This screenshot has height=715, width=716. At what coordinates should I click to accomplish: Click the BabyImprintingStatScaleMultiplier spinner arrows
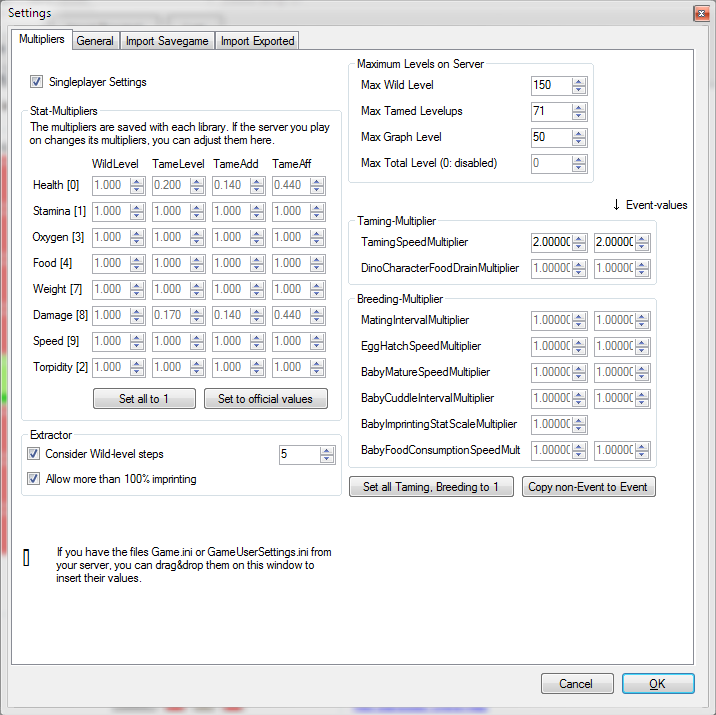coord(579,425)
